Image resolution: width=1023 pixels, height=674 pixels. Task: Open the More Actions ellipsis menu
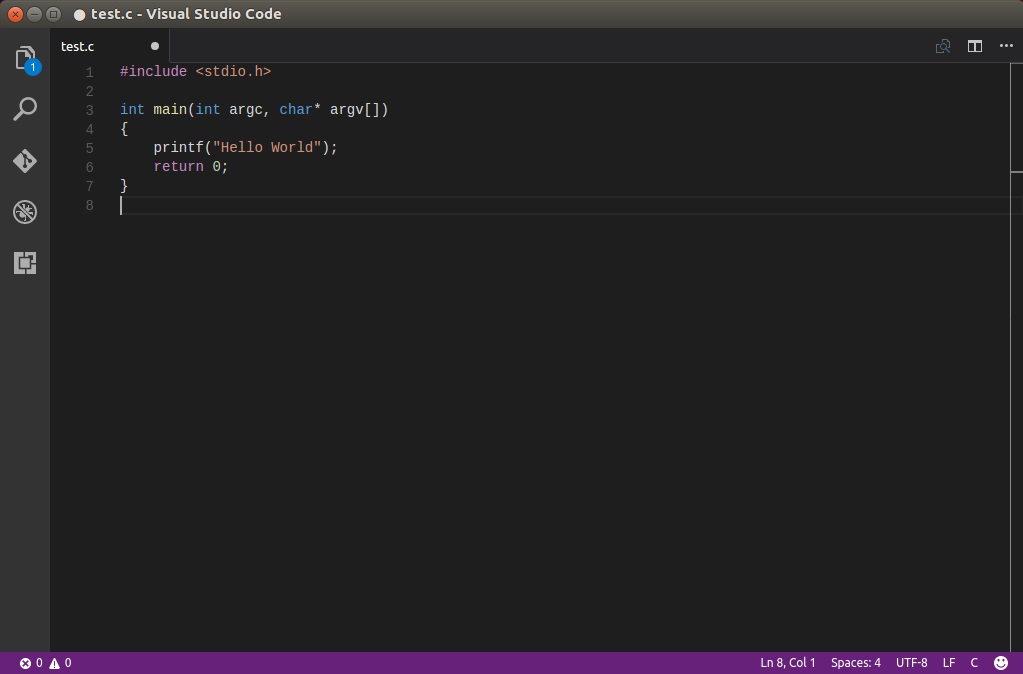click(1006, 46)
